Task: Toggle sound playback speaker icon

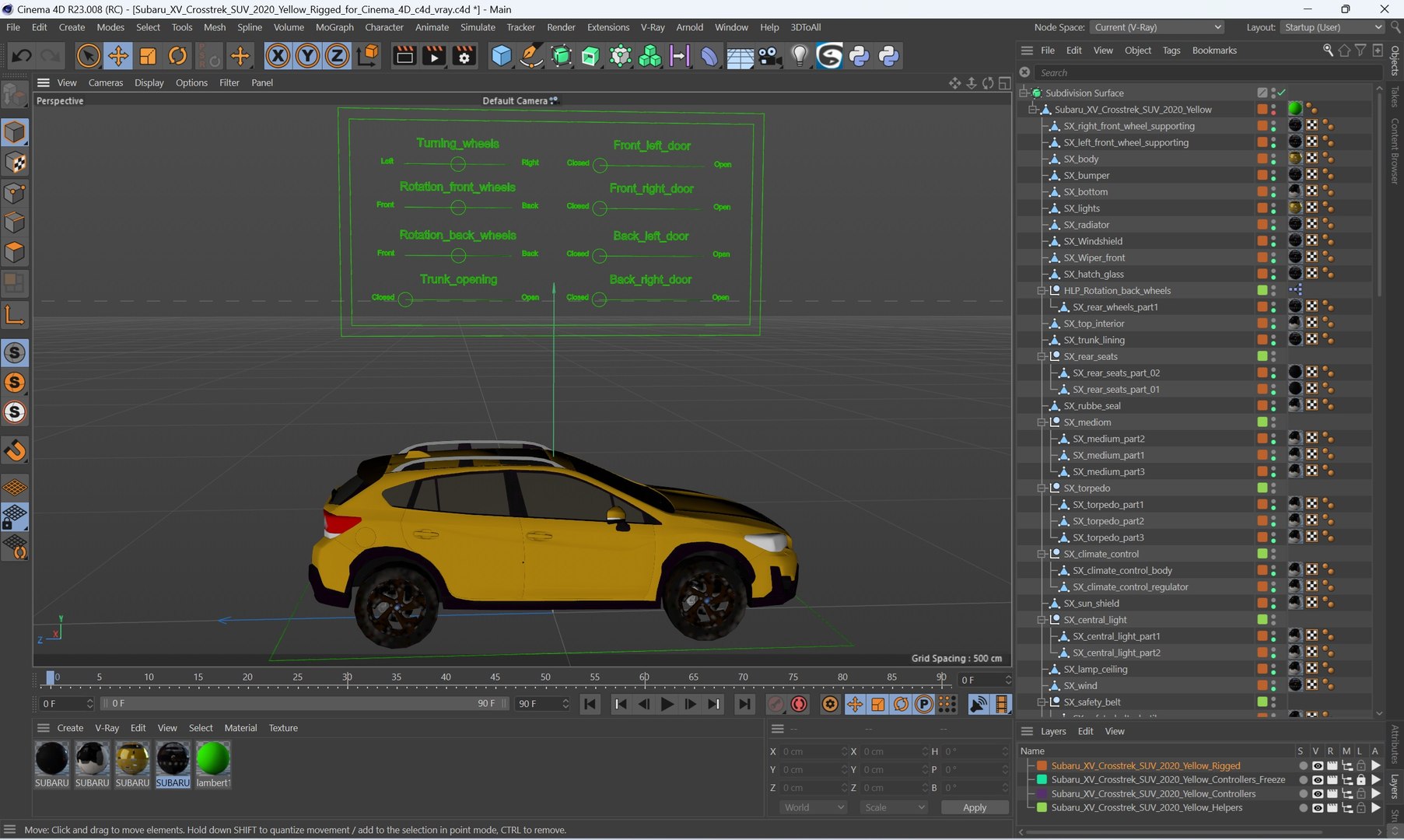Action: [x=978, y=704]
